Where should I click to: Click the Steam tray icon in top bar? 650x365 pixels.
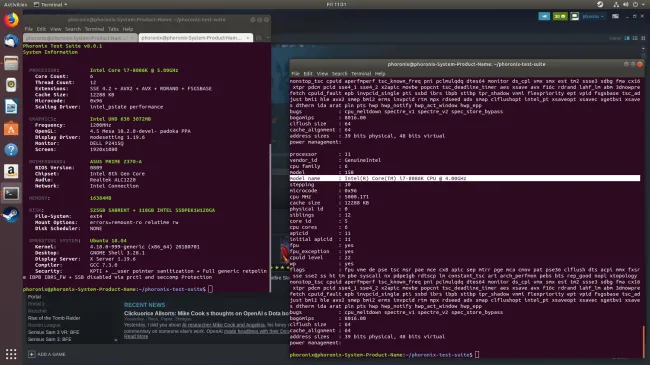[600, 4]
